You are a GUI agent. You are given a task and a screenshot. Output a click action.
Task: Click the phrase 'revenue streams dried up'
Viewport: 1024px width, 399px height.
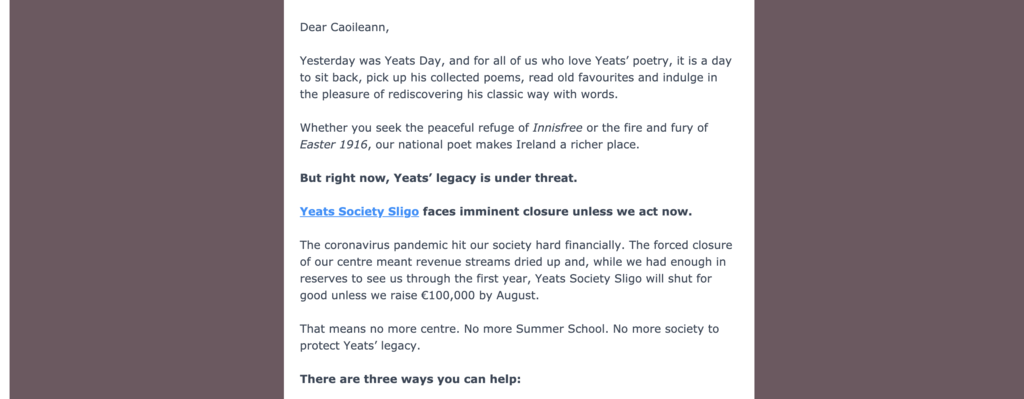488,262
